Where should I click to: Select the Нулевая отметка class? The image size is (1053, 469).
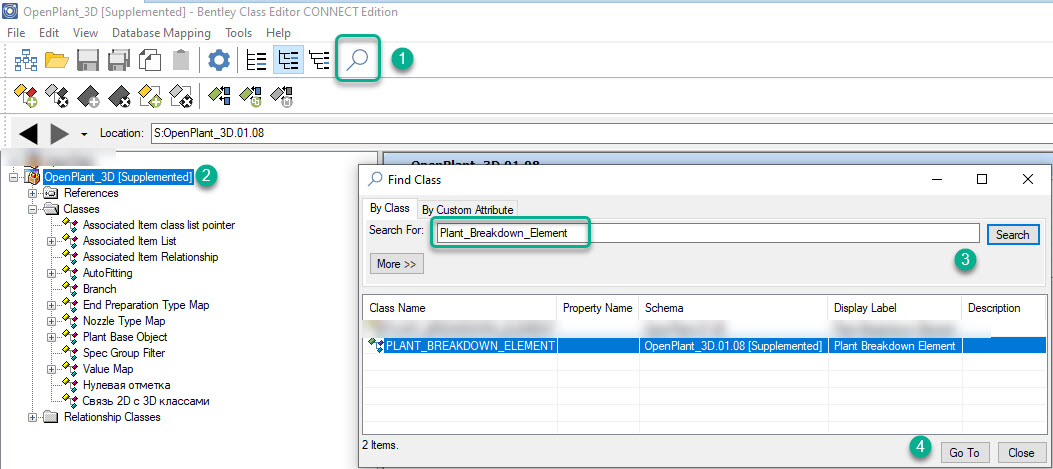126,386
